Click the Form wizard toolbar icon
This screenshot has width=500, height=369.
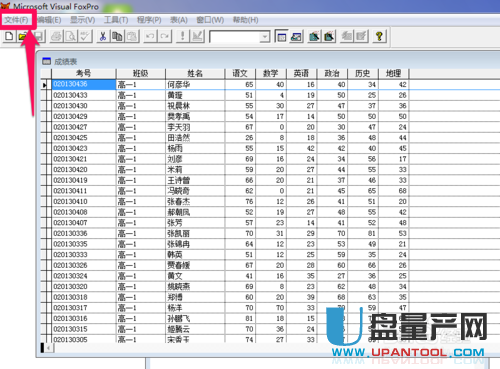tap(314, 36)
